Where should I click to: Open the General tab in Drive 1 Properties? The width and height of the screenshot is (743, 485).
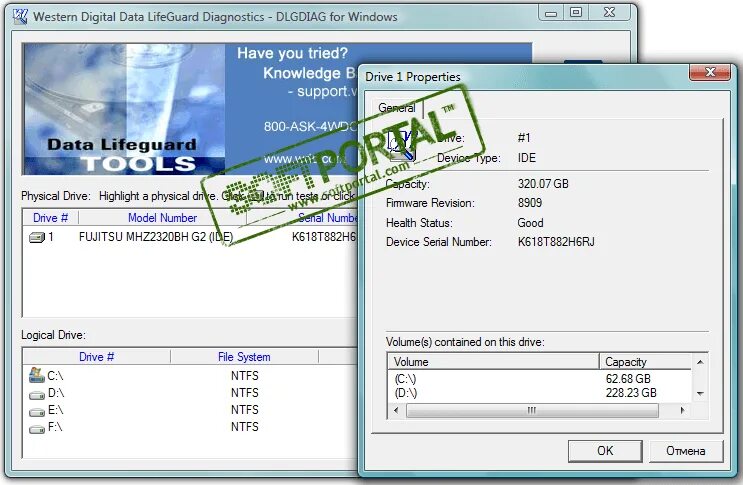397,108
